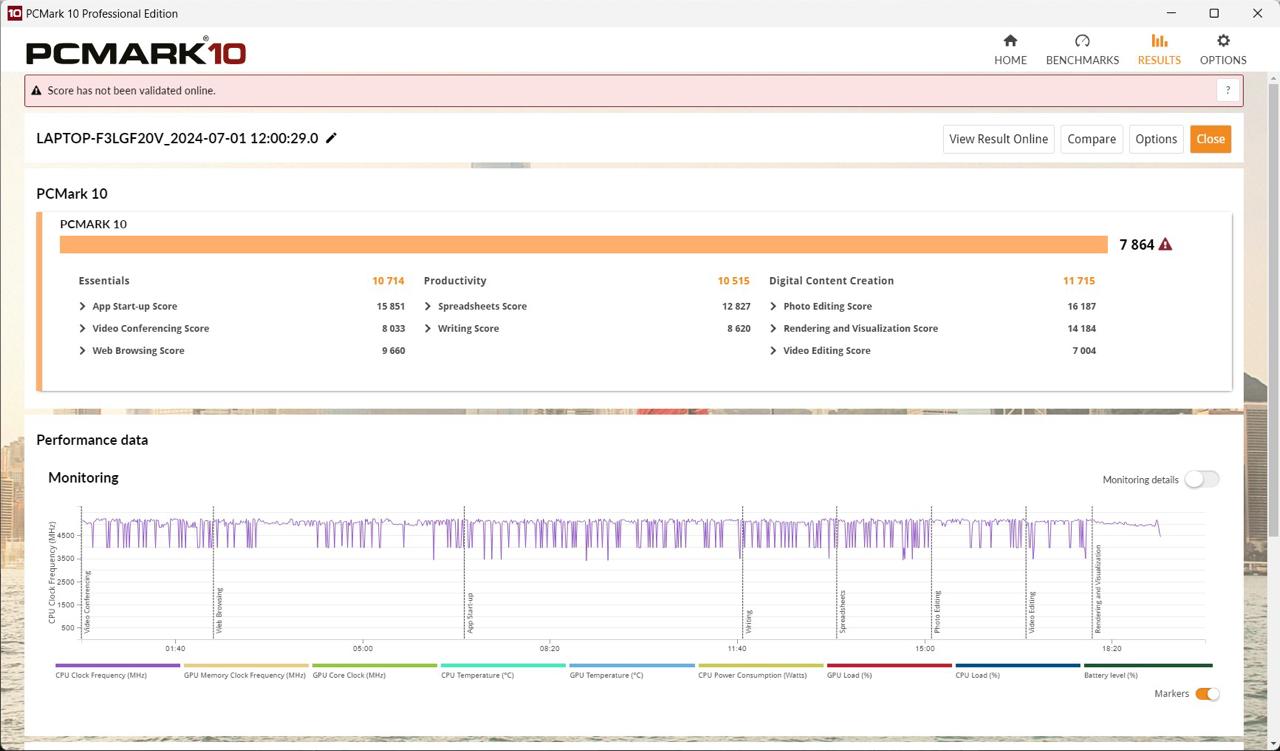Toggle the GPU Load legend series
Image resolution: width=1280 pixels, height=751 pixels.
(888, 671)
